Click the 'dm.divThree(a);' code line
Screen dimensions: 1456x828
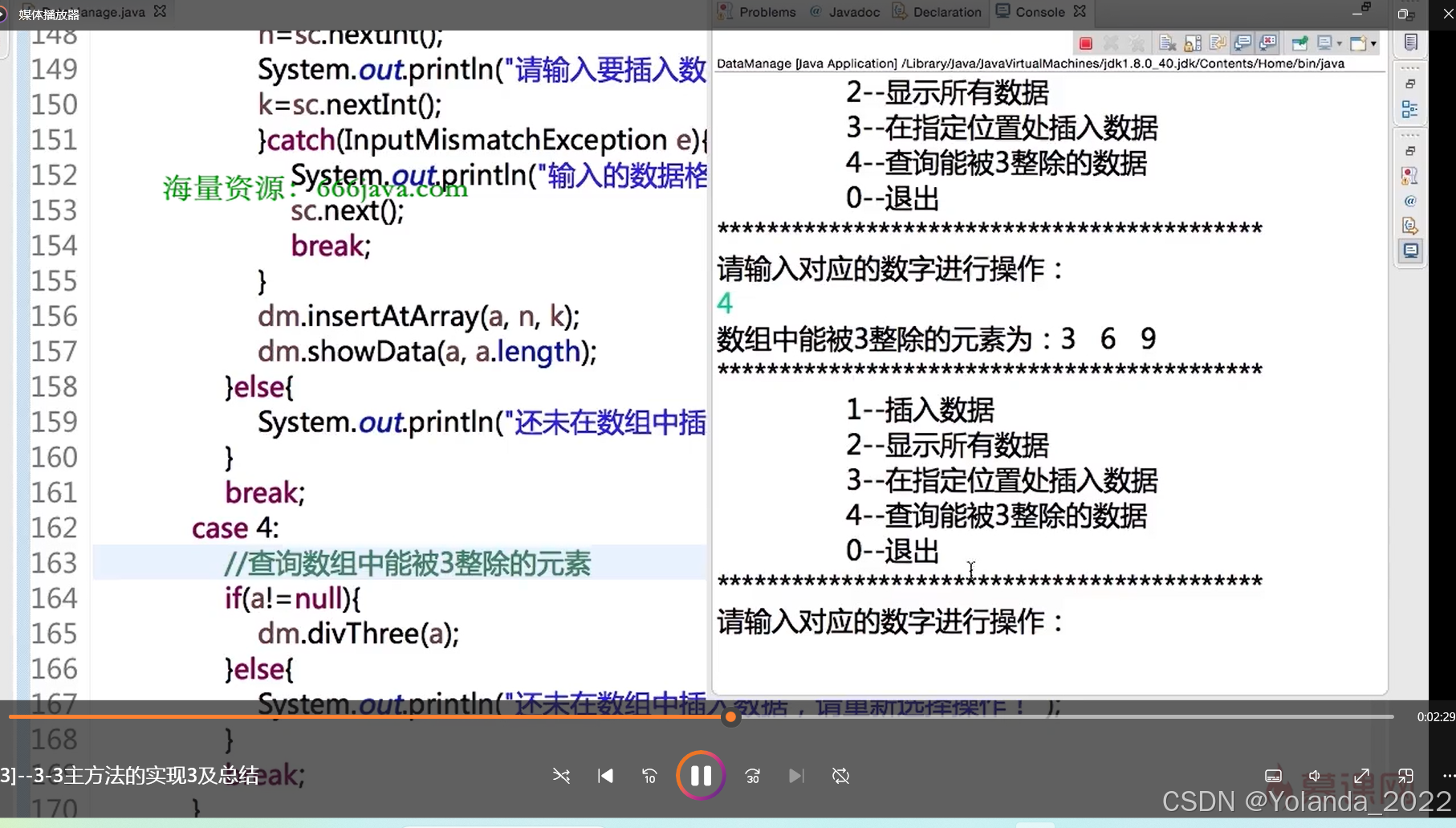click(358, 634)
